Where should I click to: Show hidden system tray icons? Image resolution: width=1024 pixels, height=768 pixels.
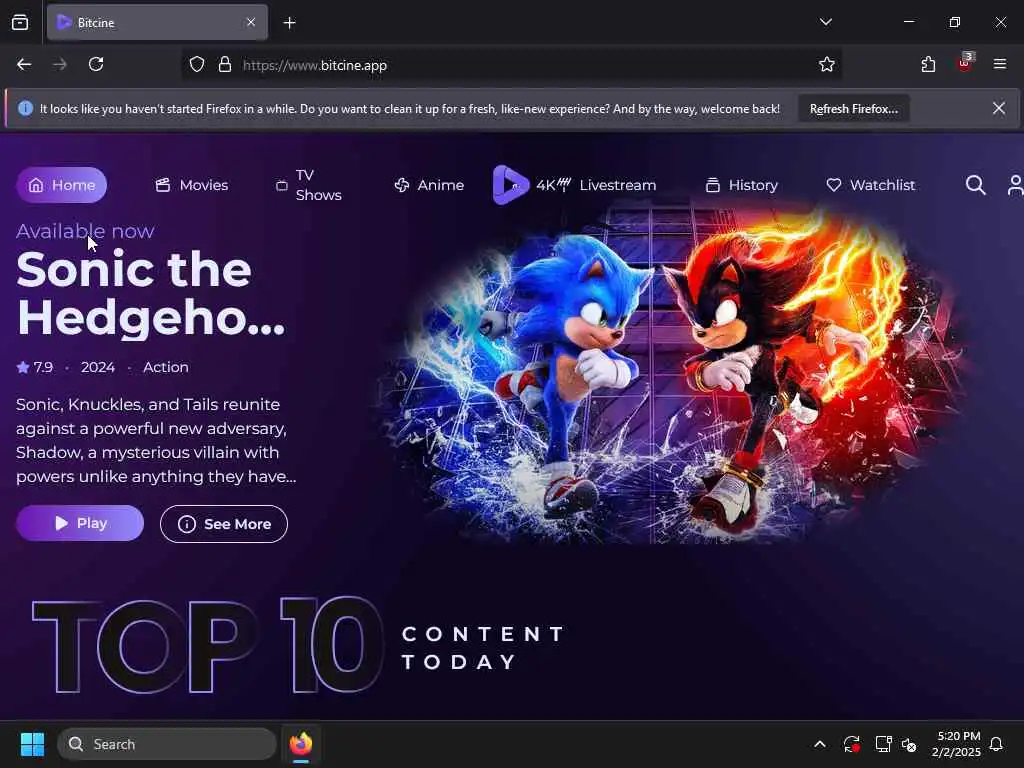tap(820, 744)
